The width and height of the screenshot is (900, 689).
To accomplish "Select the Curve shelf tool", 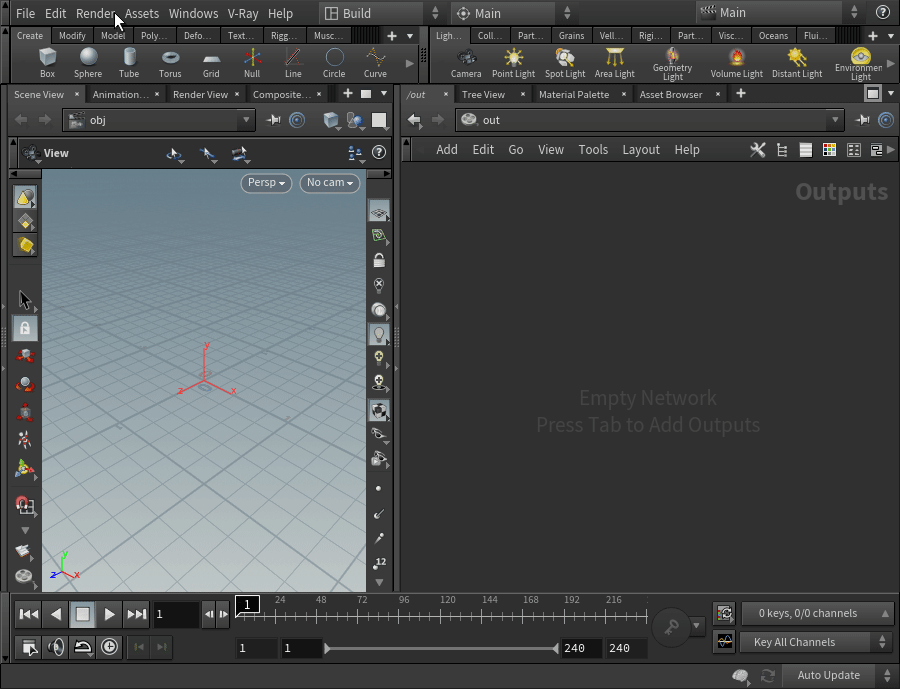I will point(375,63).
